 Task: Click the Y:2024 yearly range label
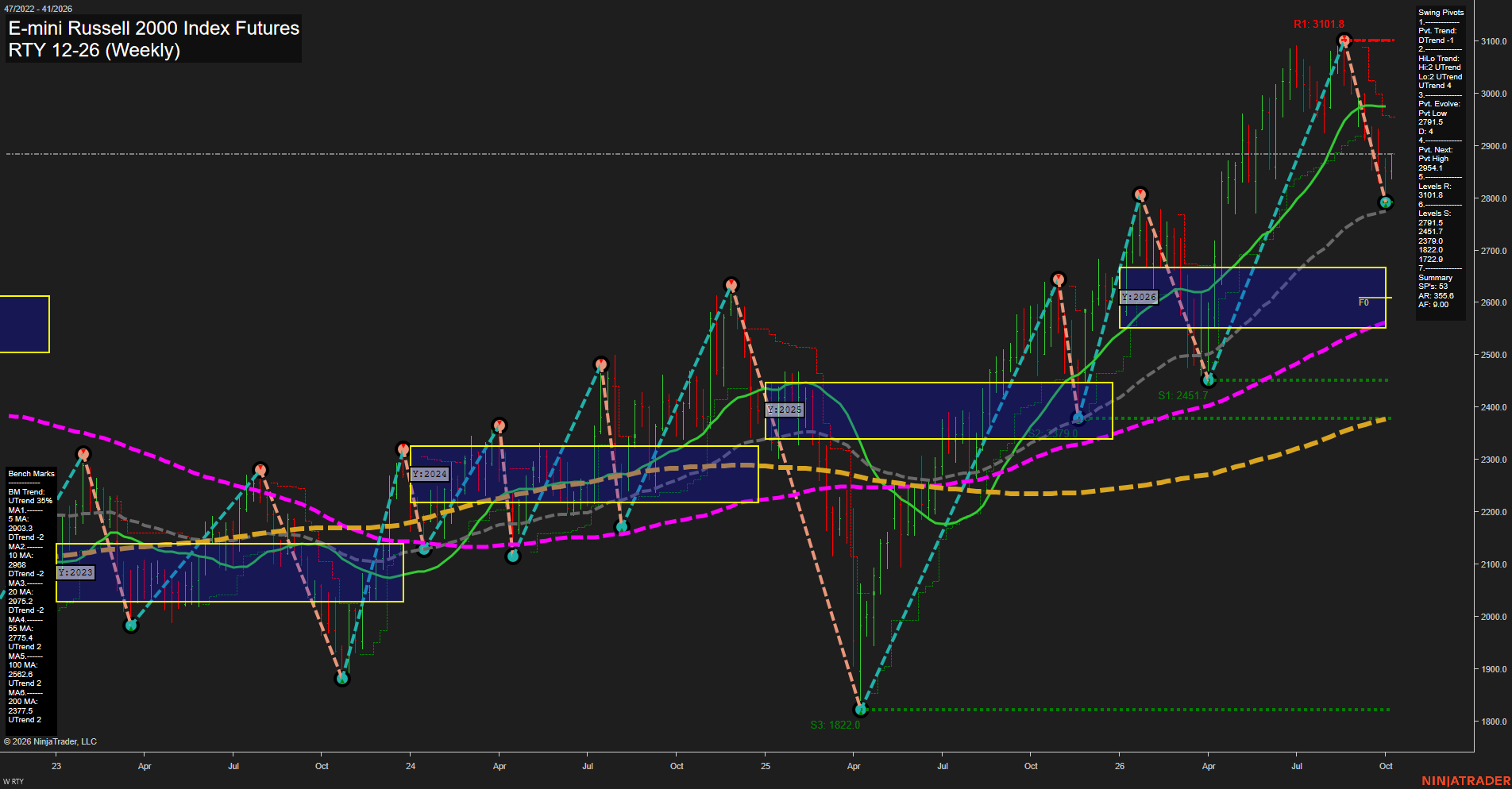(x=430, y=474)
